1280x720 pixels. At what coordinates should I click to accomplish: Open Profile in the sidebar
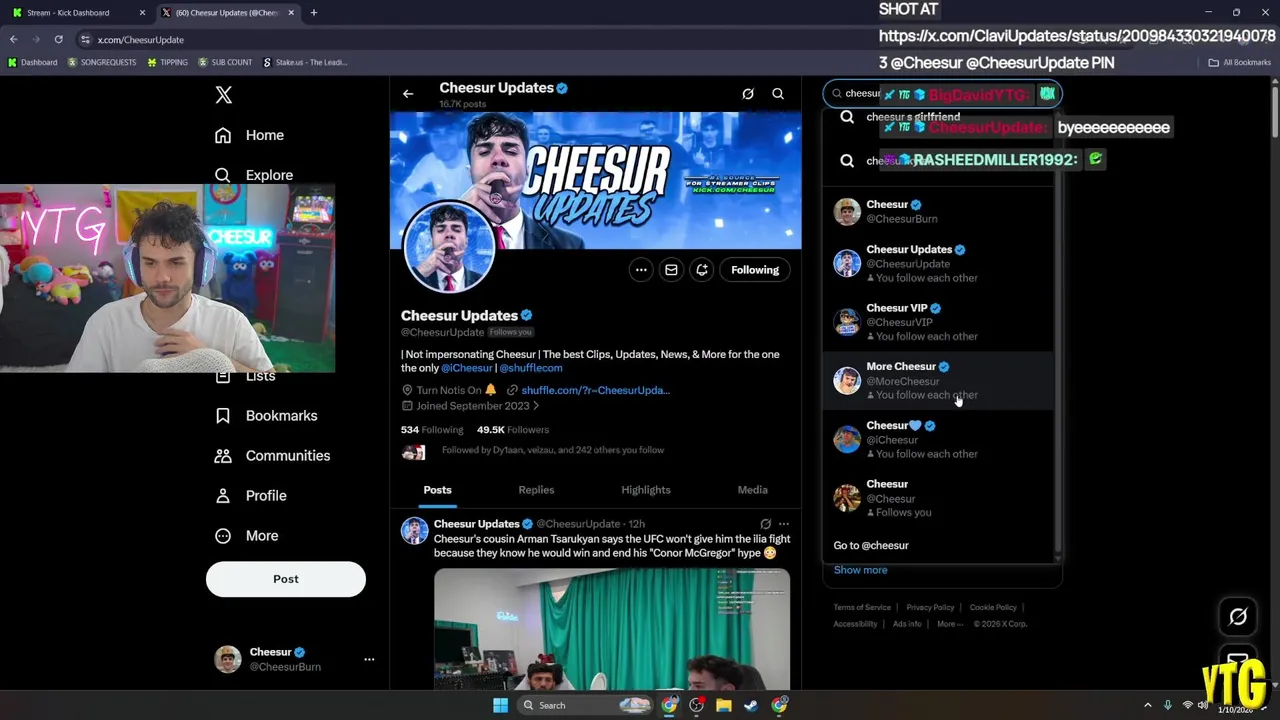point(251,496)
